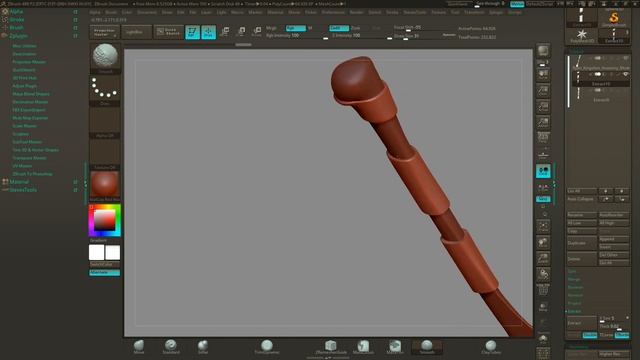640x360 pixels.
Task: Toggle Persp perspective view
Action: tap(543, 138)
